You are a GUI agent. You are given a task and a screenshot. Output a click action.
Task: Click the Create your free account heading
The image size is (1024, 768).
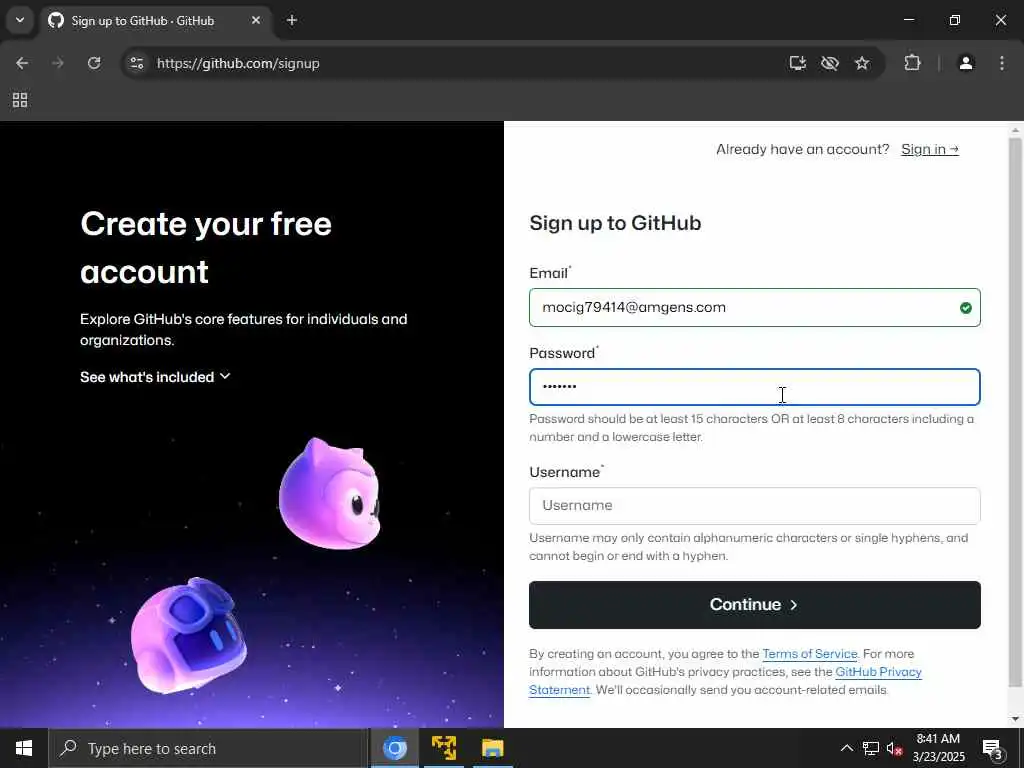(206, 248)
